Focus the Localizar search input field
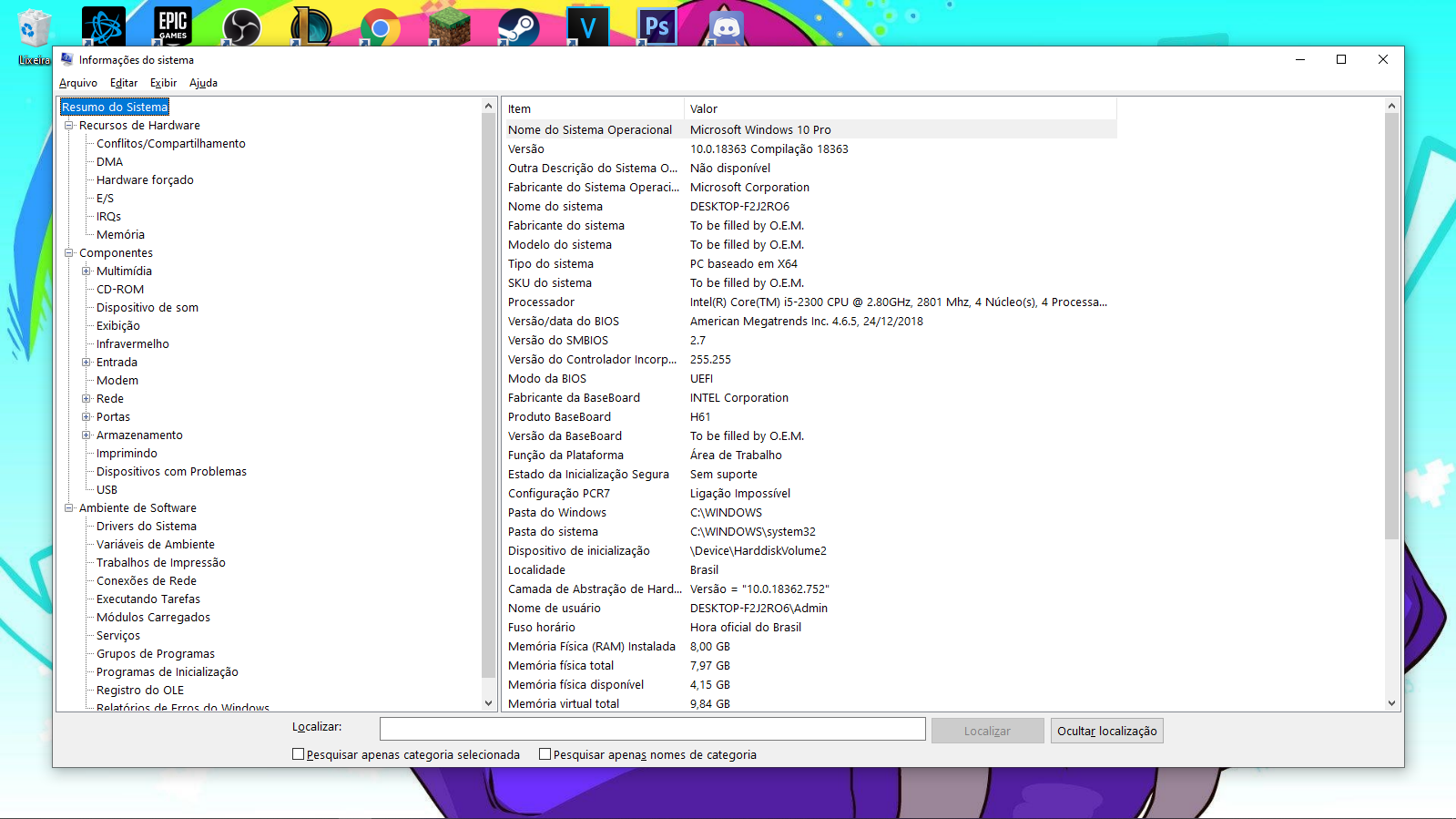Screen dimensions: 1456x819 [x=652, y=729]
